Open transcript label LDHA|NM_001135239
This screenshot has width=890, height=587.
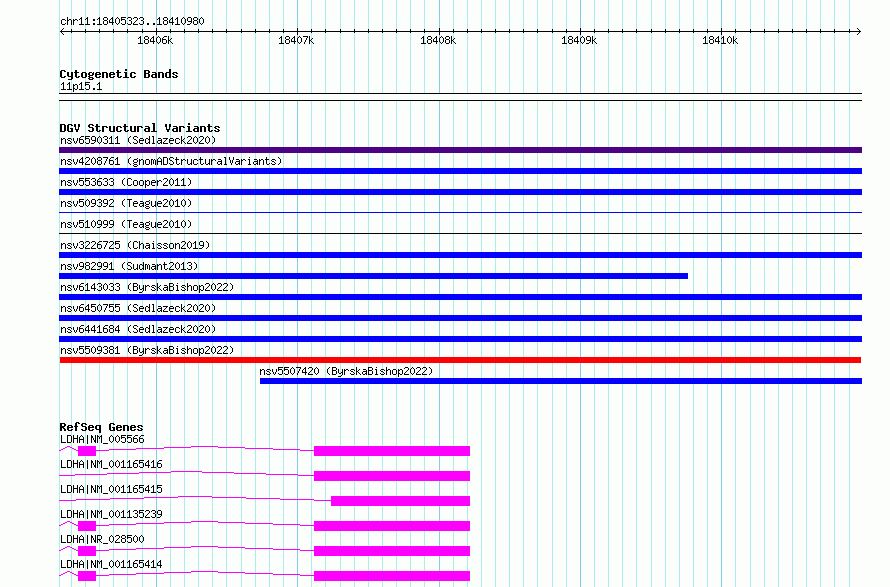[x=111, y=514]
